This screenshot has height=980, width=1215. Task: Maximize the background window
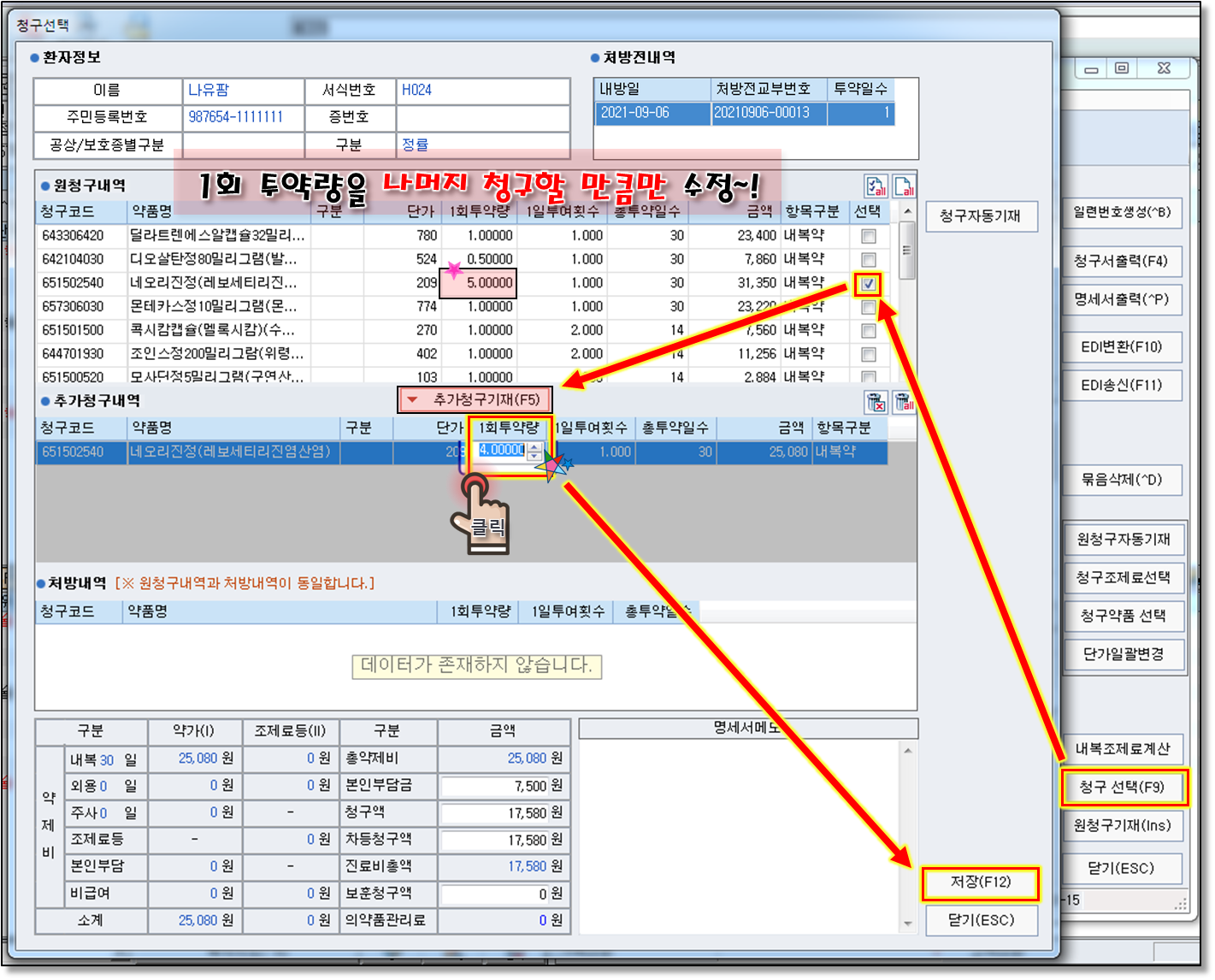(x=1122, y=68)
